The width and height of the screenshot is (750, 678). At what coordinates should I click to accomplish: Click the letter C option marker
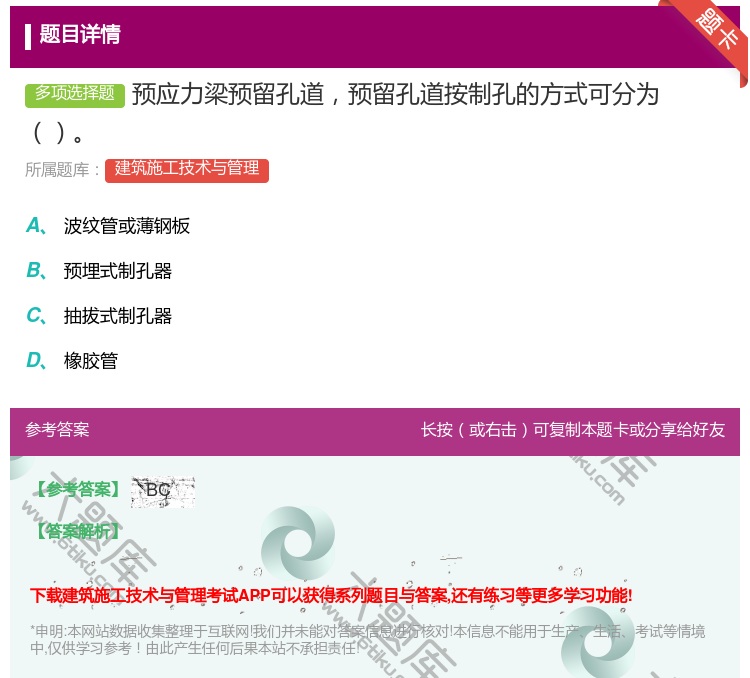pos(36,315)
